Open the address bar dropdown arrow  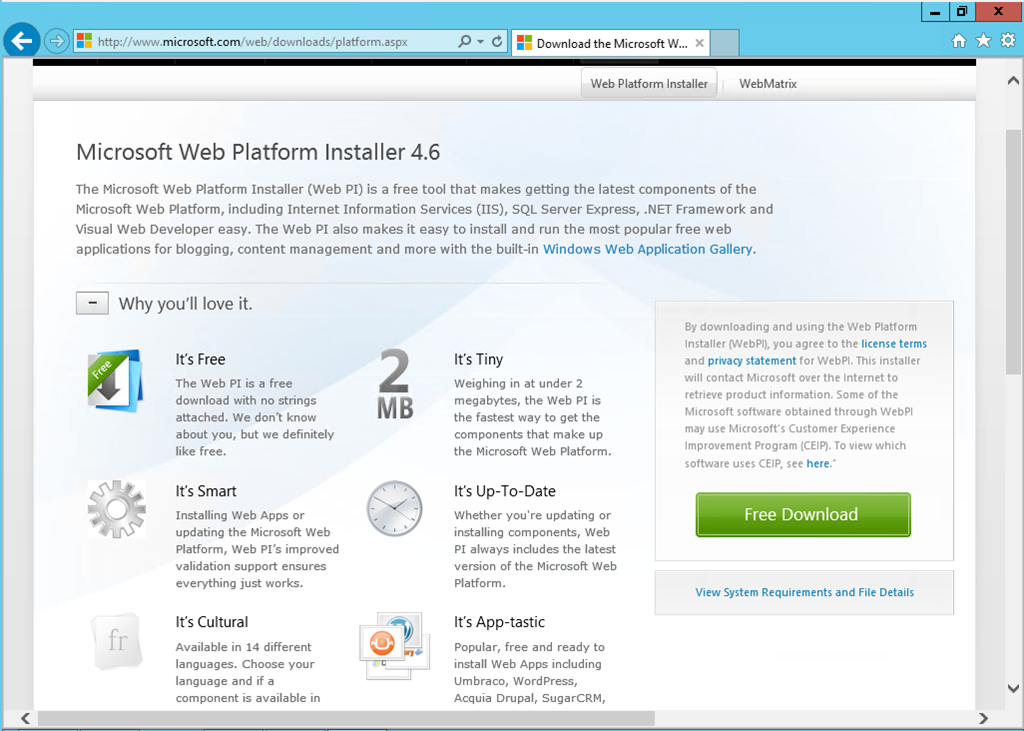481,42
